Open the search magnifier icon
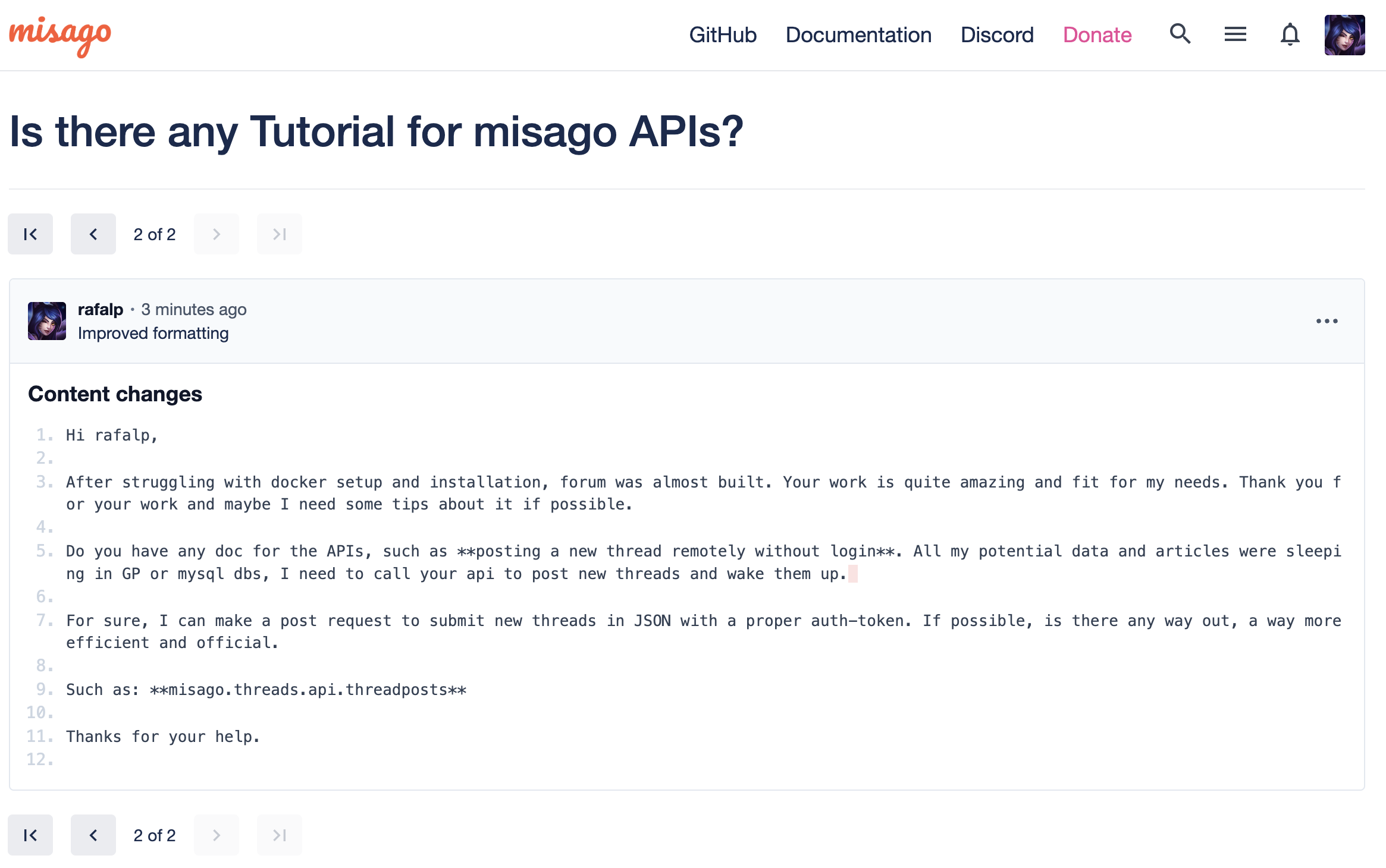The height and width of the screenshot is (868, 1386). click(x=1180, y=34)
